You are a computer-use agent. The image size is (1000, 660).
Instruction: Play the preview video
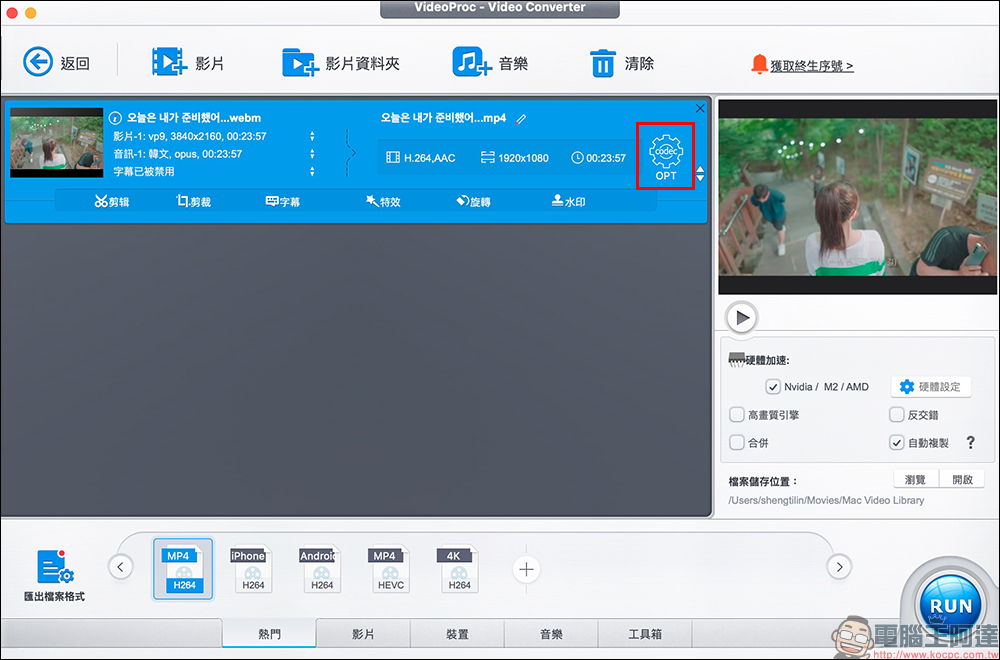click(742, 318)
